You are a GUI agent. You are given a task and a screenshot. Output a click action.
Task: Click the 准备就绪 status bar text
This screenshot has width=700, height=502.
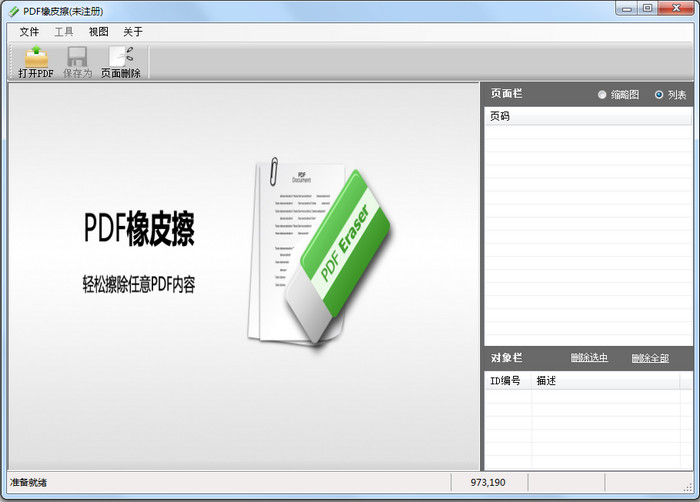(29, 482)
